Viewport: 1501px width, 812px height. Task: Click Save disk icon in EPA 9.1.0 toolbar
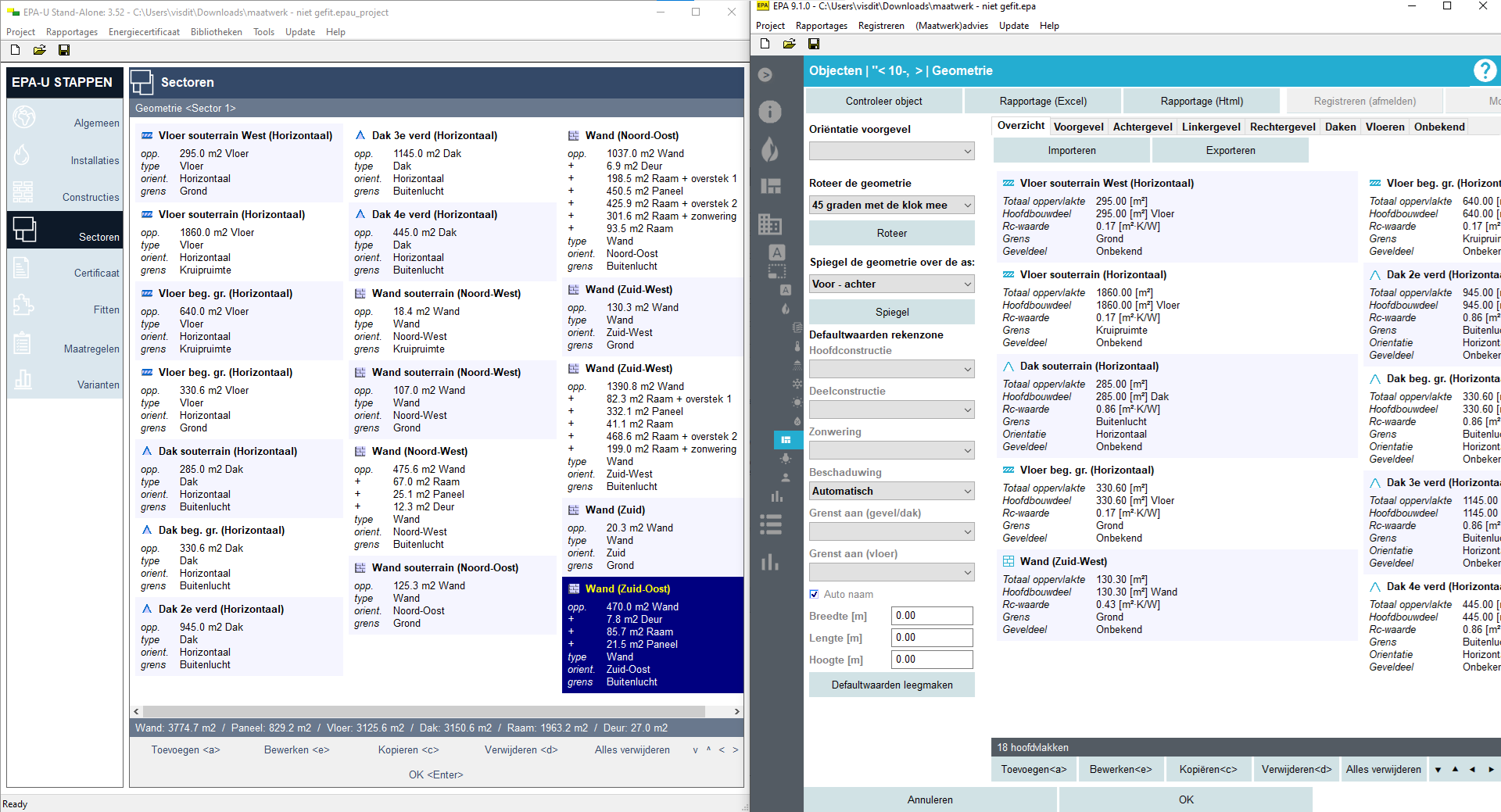pos(814,44)
